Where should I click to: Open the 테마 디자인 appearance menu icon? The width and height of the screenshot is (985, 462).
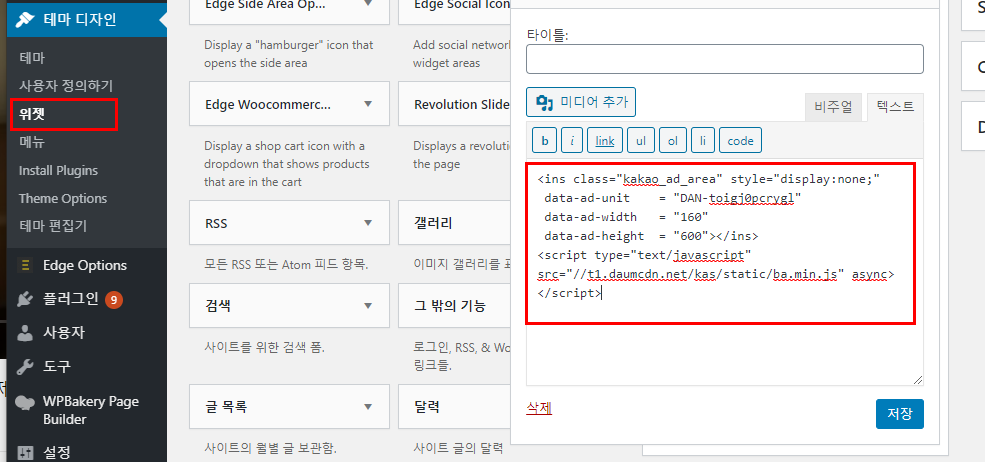(25, 19)
